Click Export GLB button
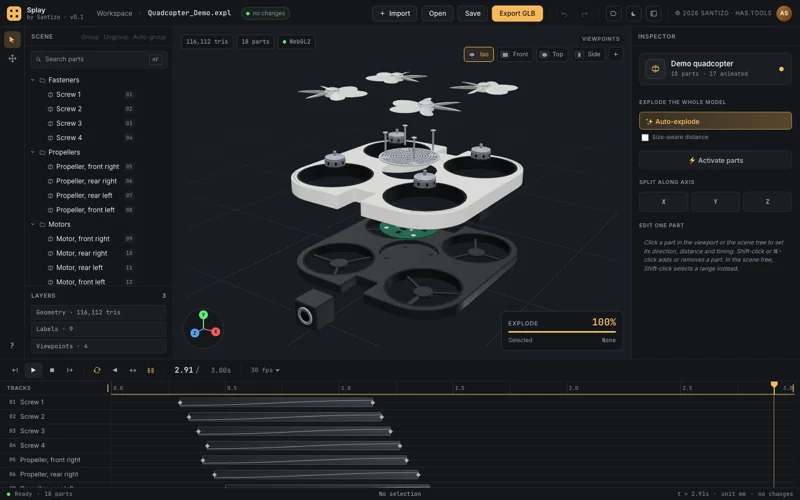The height and width of the screenshot is (500, 800). coord(517,13)
